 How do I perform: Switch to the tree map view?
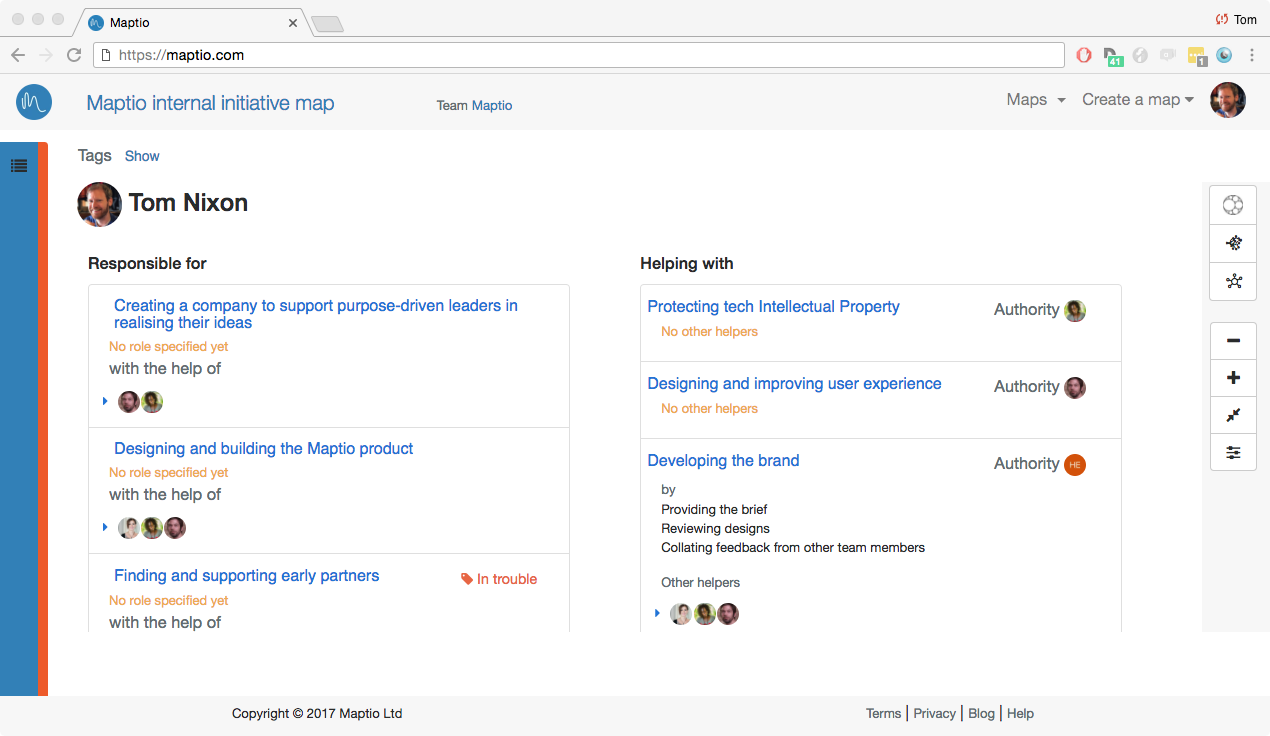[1233, 243]
